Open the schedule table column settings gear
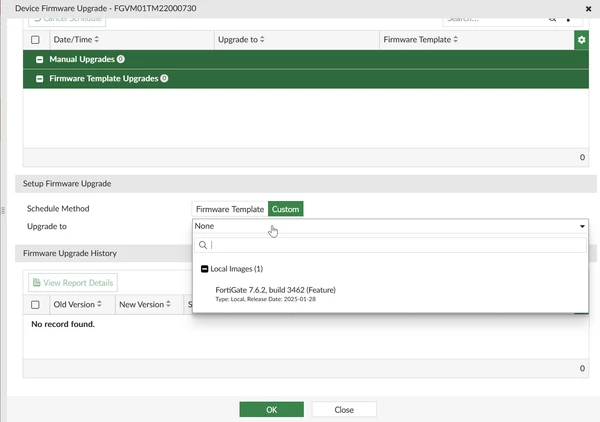600x422 pixels. coord(581,40)
